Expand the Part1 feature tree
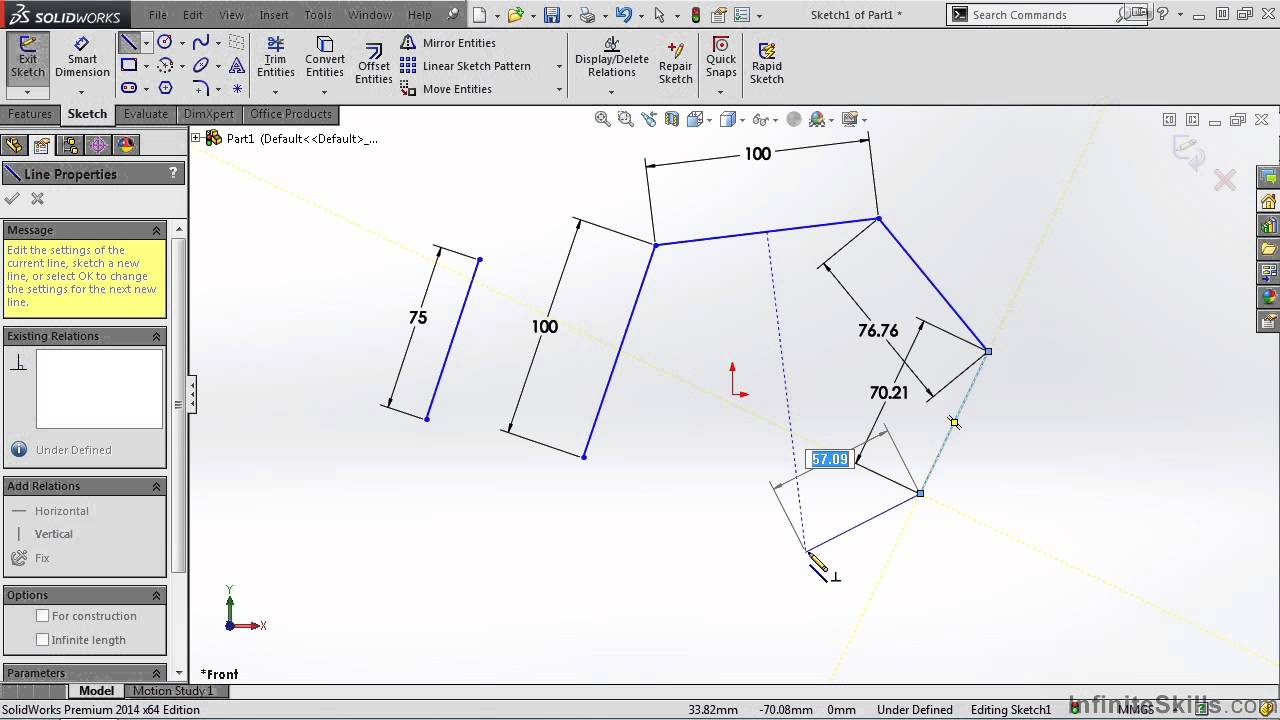 tap(197, 138)
